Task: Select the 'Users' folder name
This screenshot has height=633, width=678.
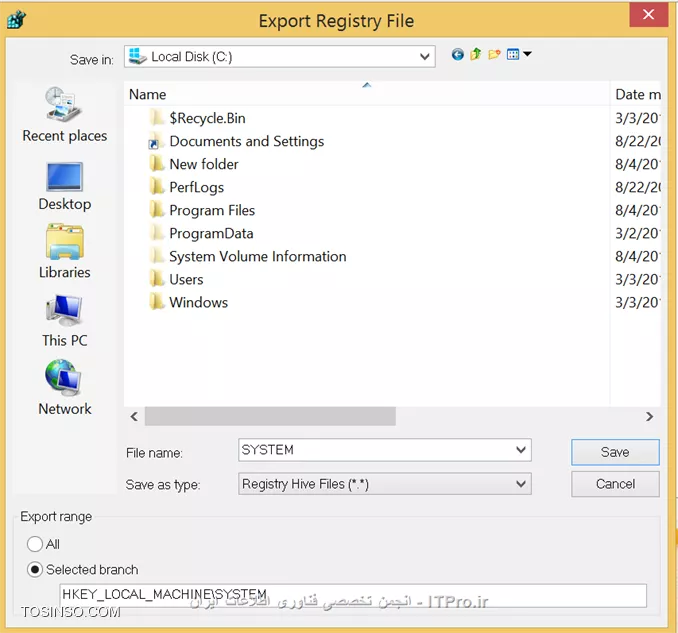Action: click(x=186, y=279)
